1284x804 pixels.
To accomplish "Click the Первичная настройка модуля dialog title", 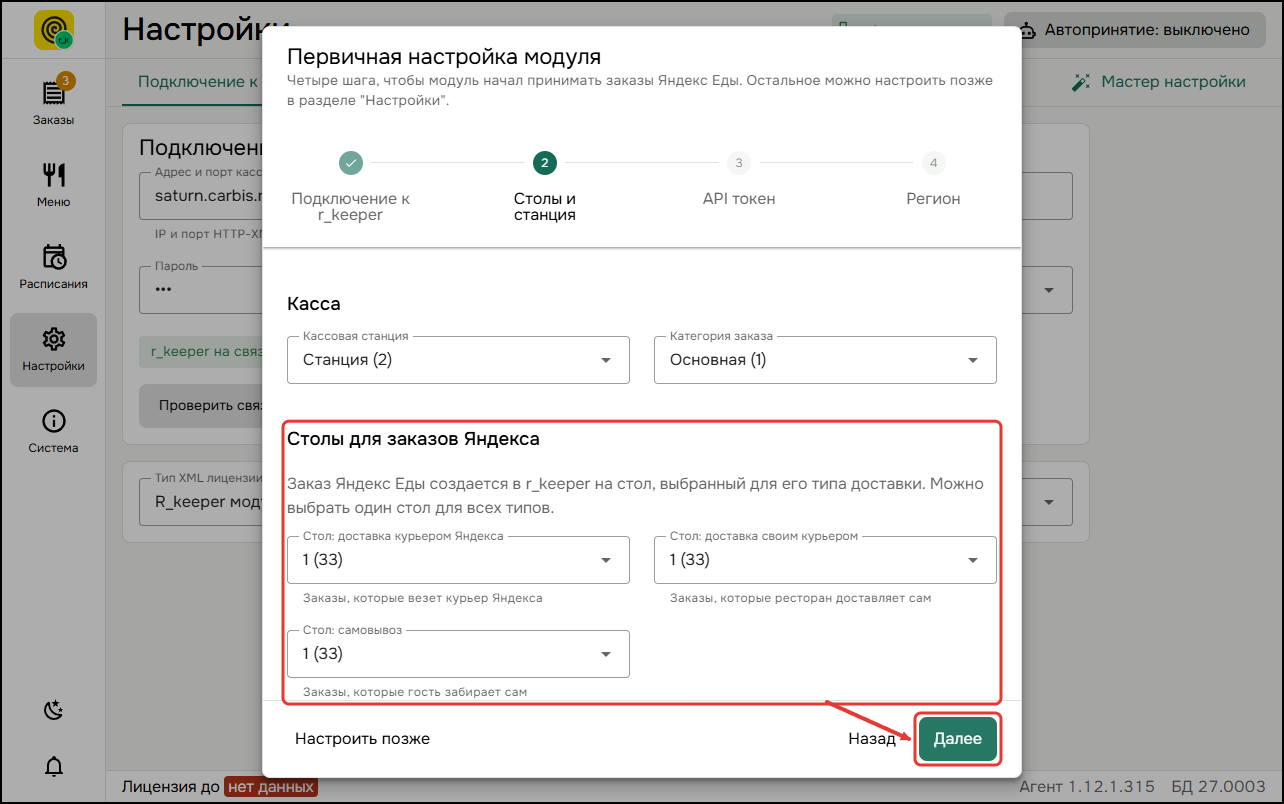I will tap(444, 56).
